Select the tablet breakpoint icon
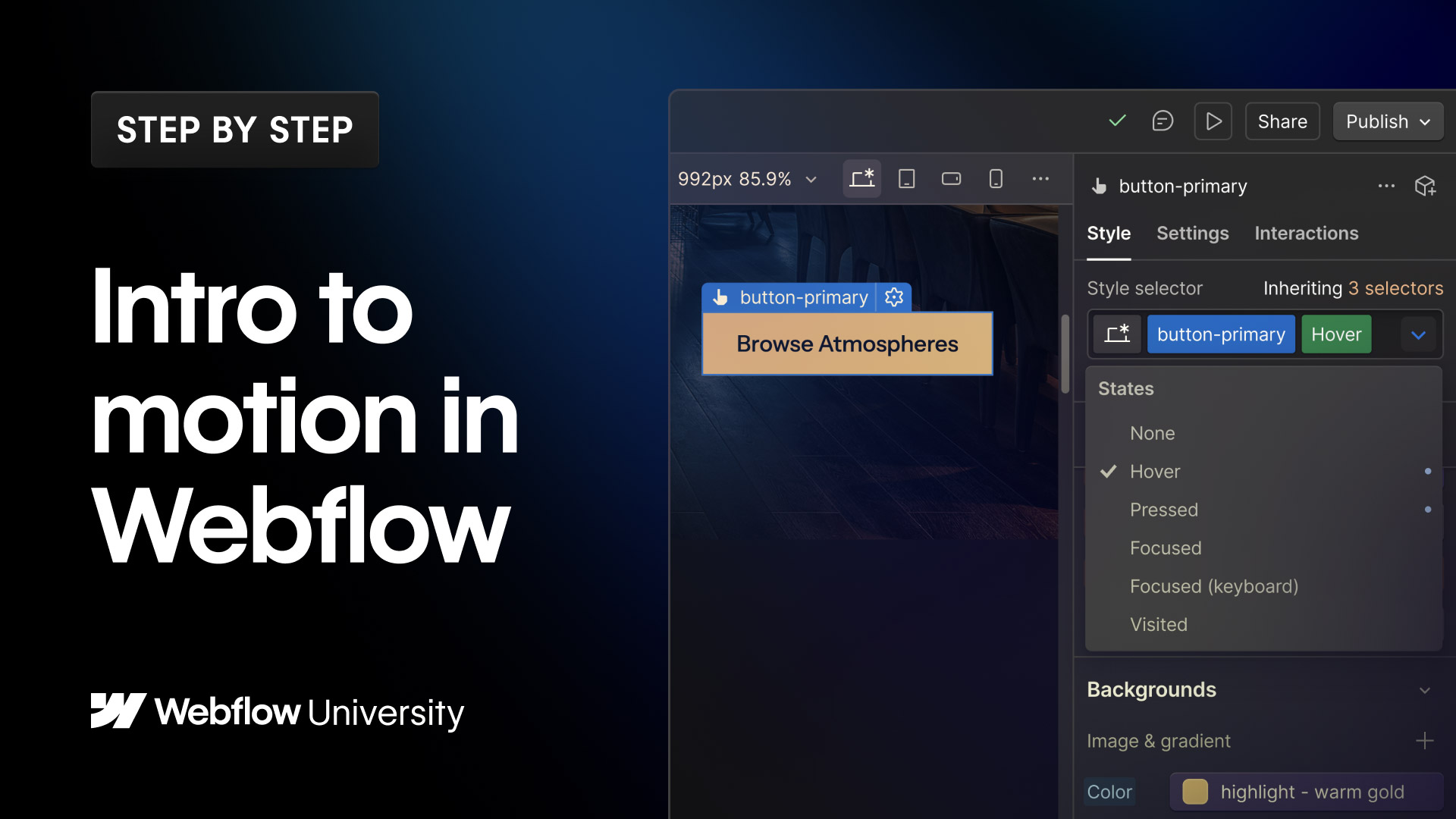Viewport: 1456px width, 819px height. click(906, 178)
